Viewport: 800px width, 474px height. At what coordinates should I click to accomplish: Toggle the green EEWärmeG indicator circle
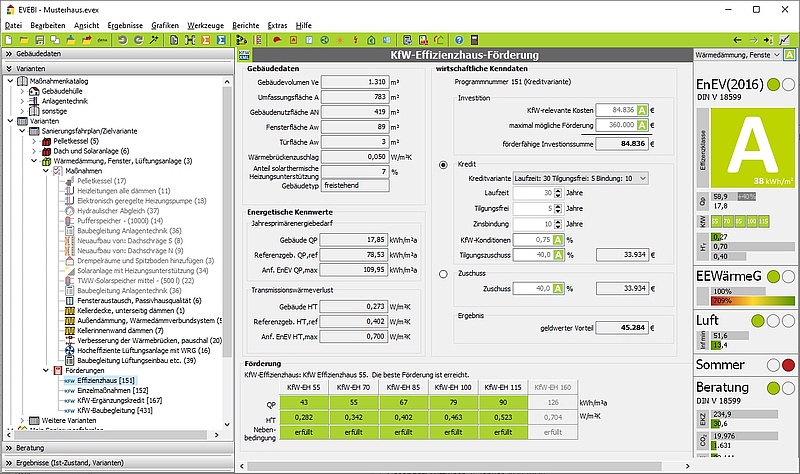(773, 277)
